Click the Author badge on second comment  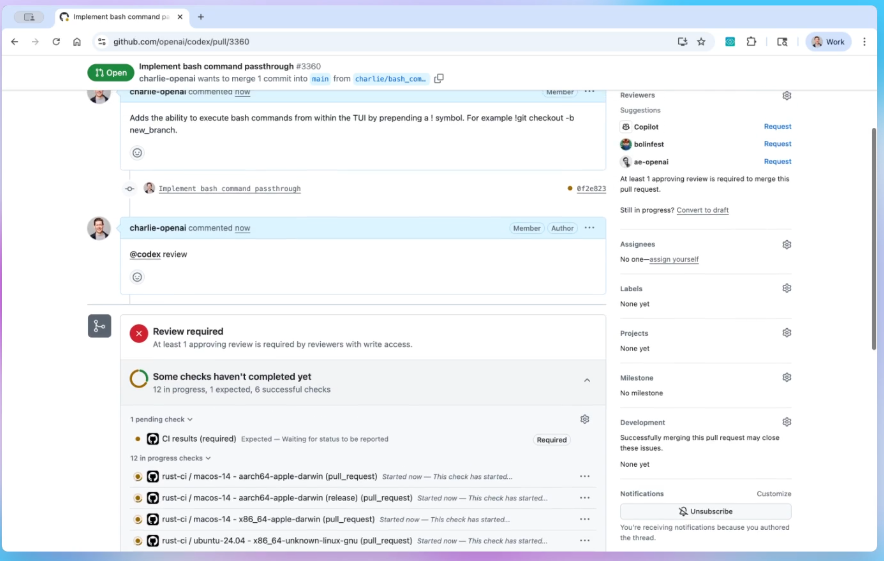pos(562,228)
